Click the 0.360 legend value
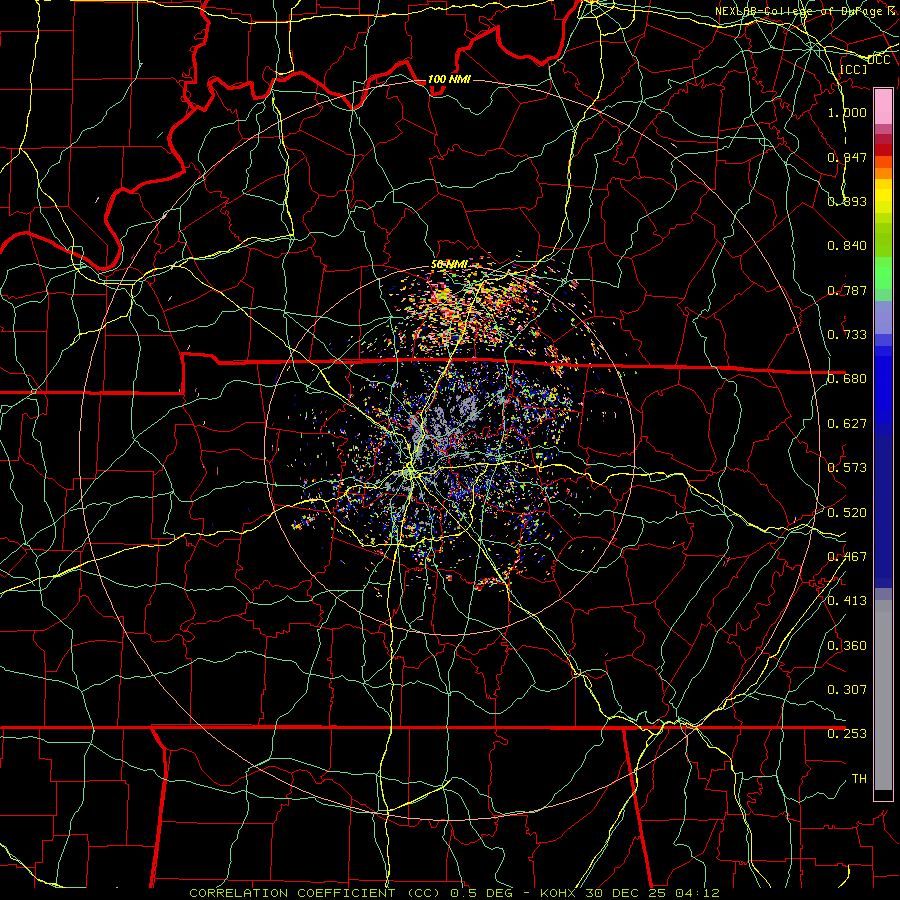This screenshot has width=900, height=900. (x=847, y=646)
